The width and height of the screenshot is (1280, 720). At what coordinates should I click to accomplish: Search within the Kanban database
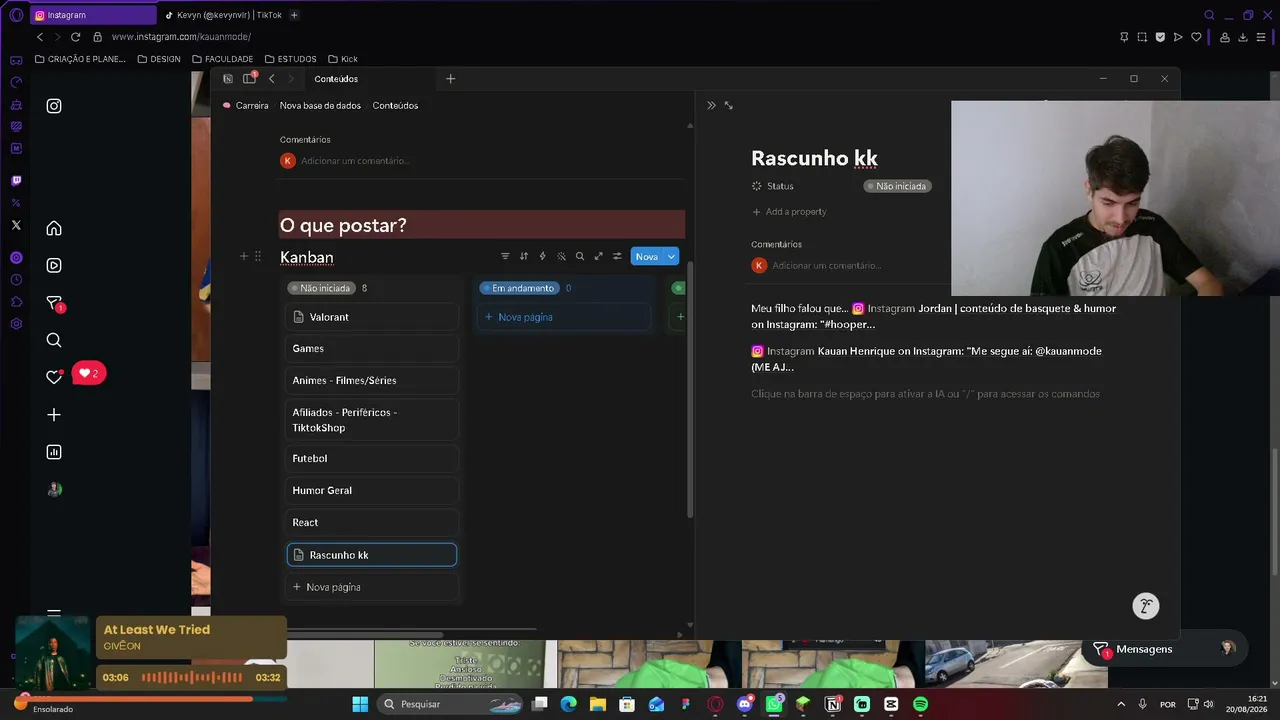pos(580,257)
